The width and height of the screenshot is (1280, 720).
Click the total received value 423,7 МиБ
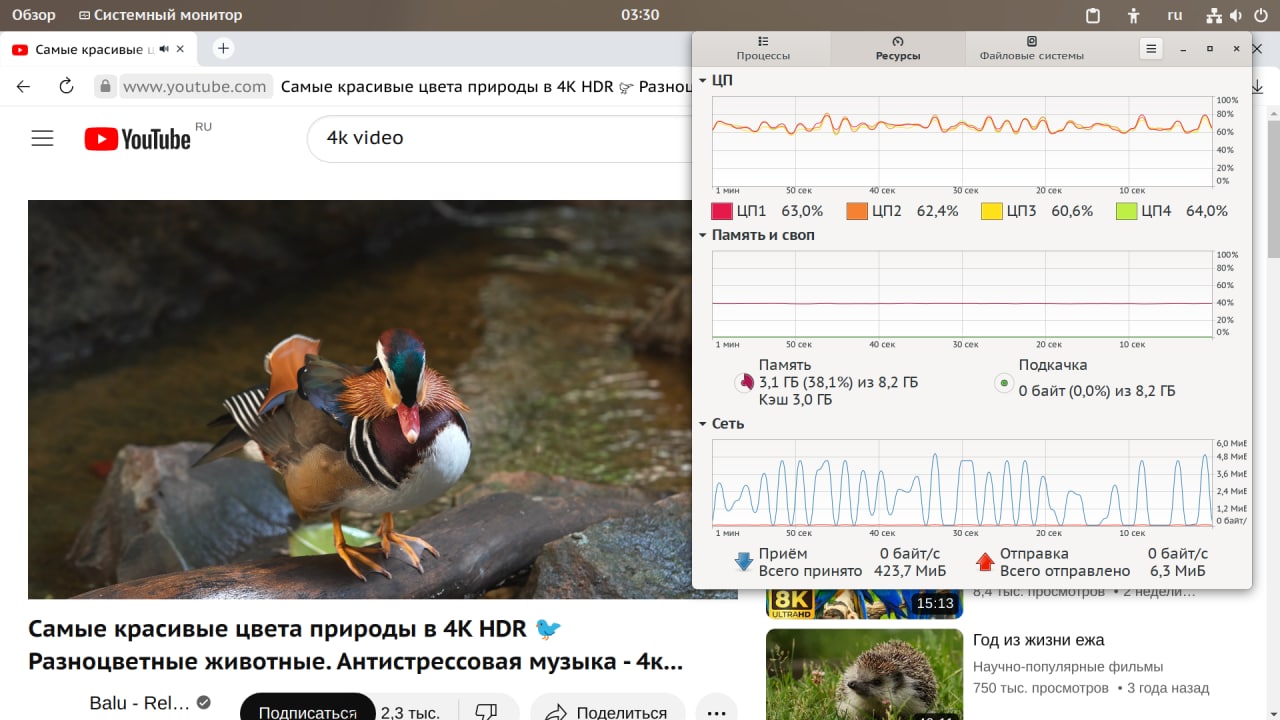click(x=908, y=571)
